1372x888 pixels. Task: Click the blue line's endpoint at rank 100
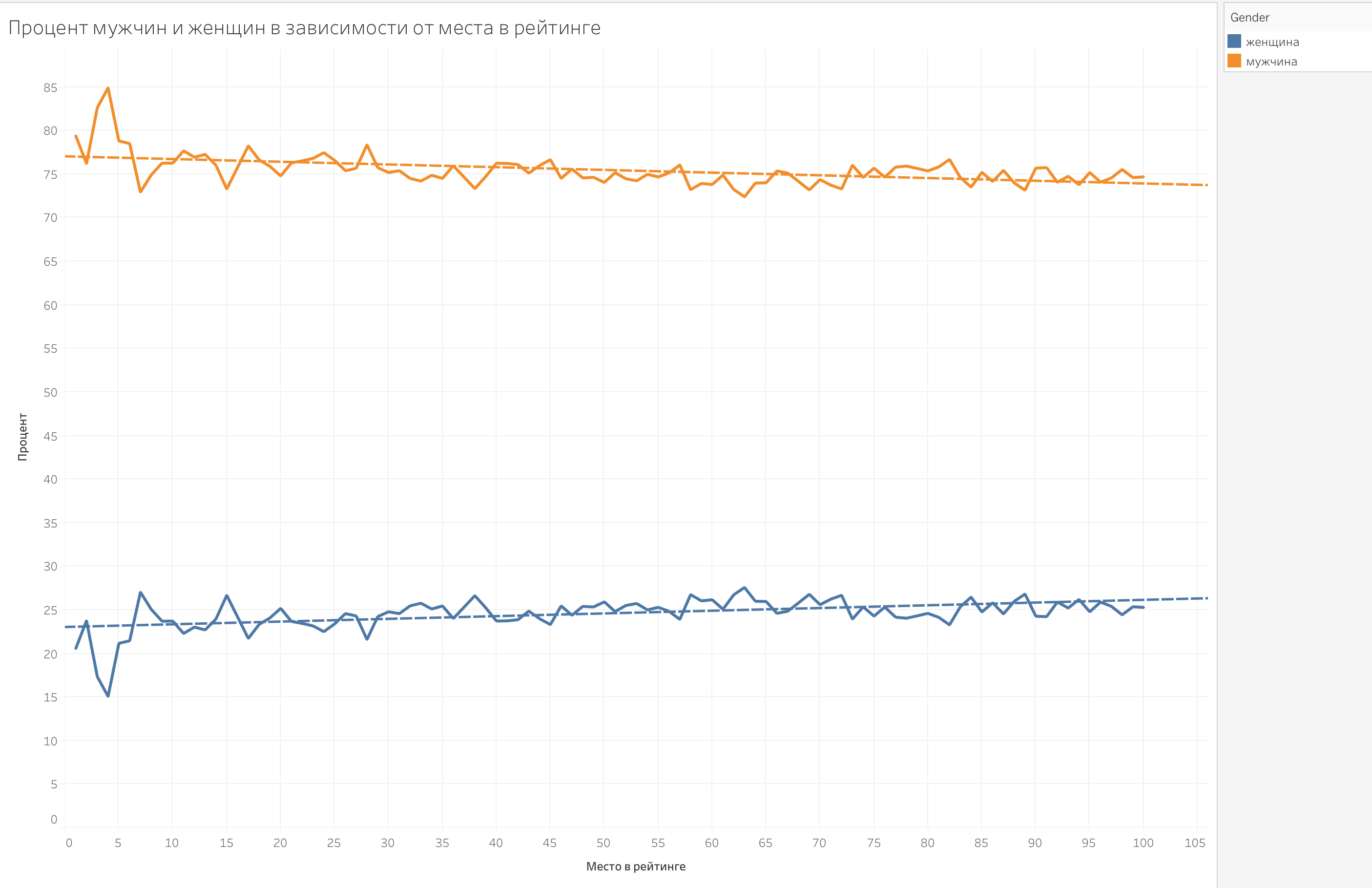point(1143,607)
